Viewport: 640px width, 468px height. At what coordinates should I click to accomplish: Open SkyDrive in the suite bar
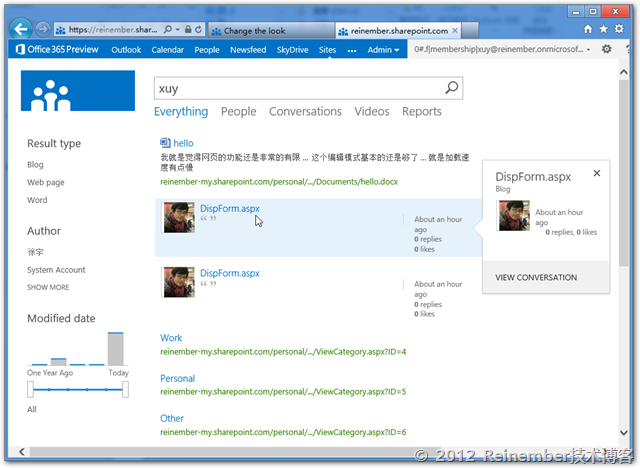point(292,50)
